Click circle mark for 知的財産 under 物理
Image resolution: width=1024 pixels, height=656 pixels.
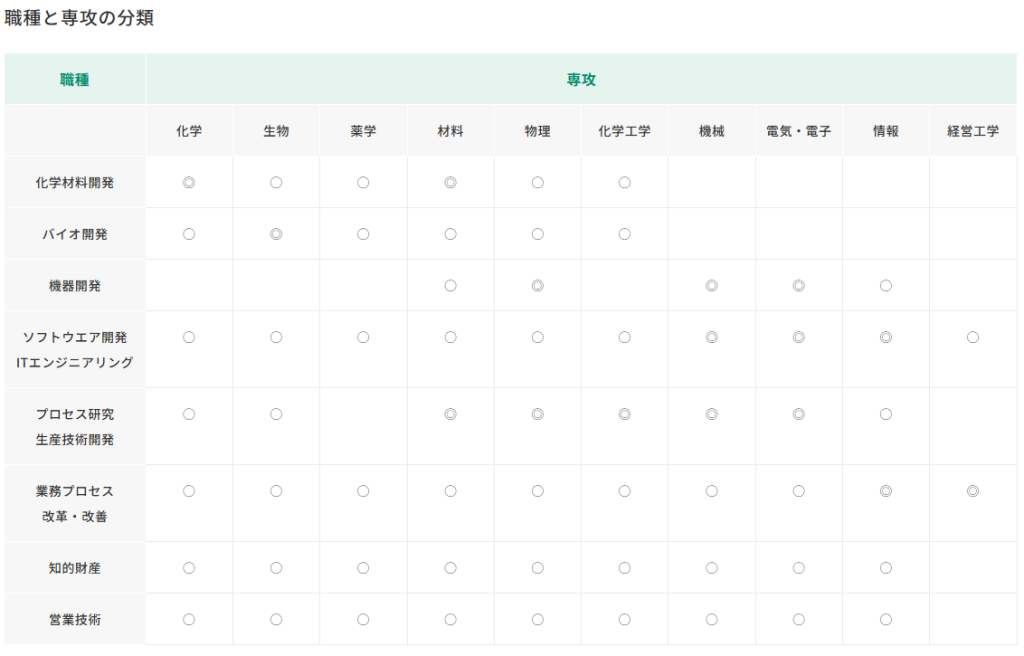point(537,568)
